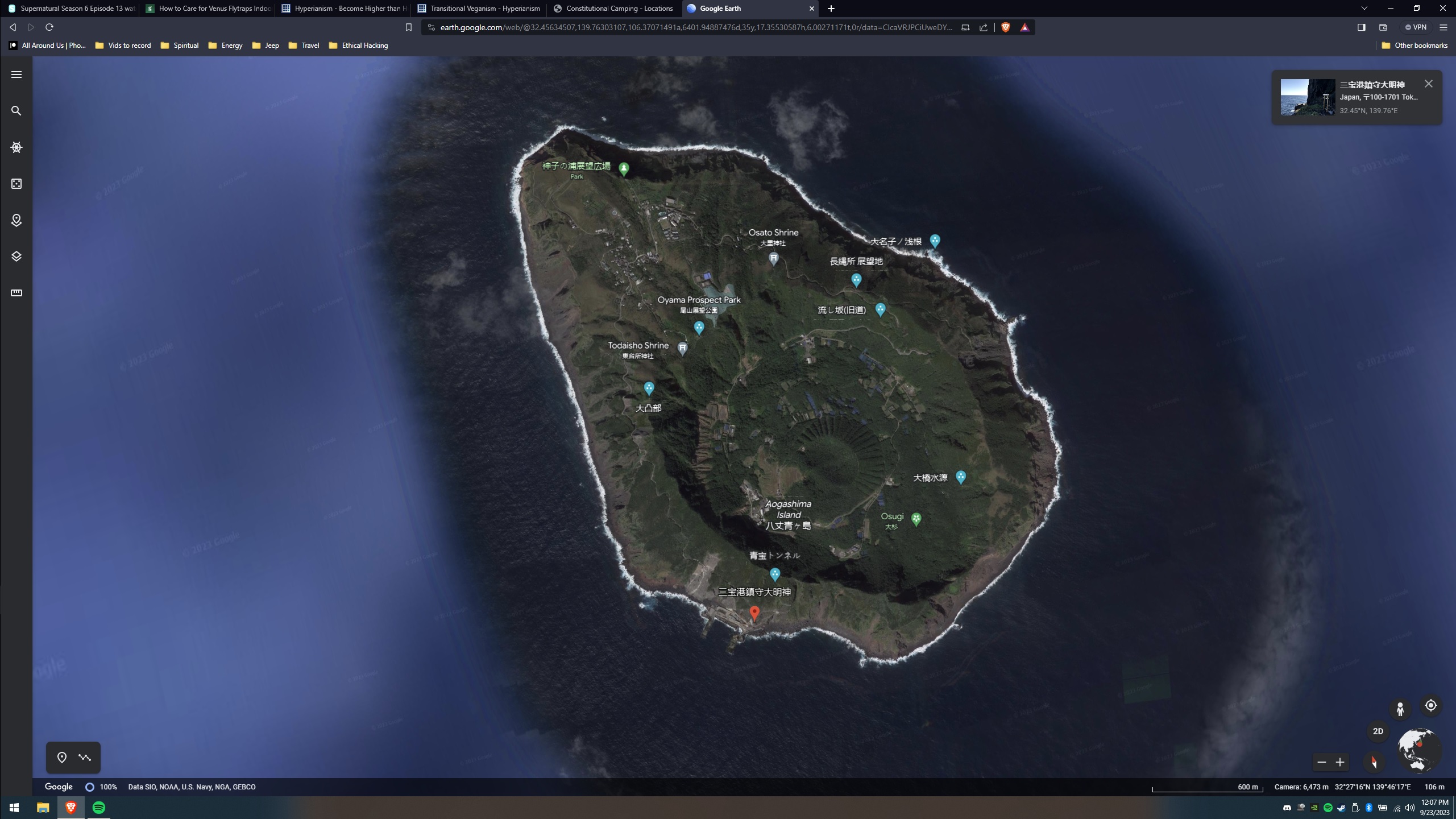Open the Google Earth search tool
This screenshot has height=819, width=1456.
click(16, 111)
